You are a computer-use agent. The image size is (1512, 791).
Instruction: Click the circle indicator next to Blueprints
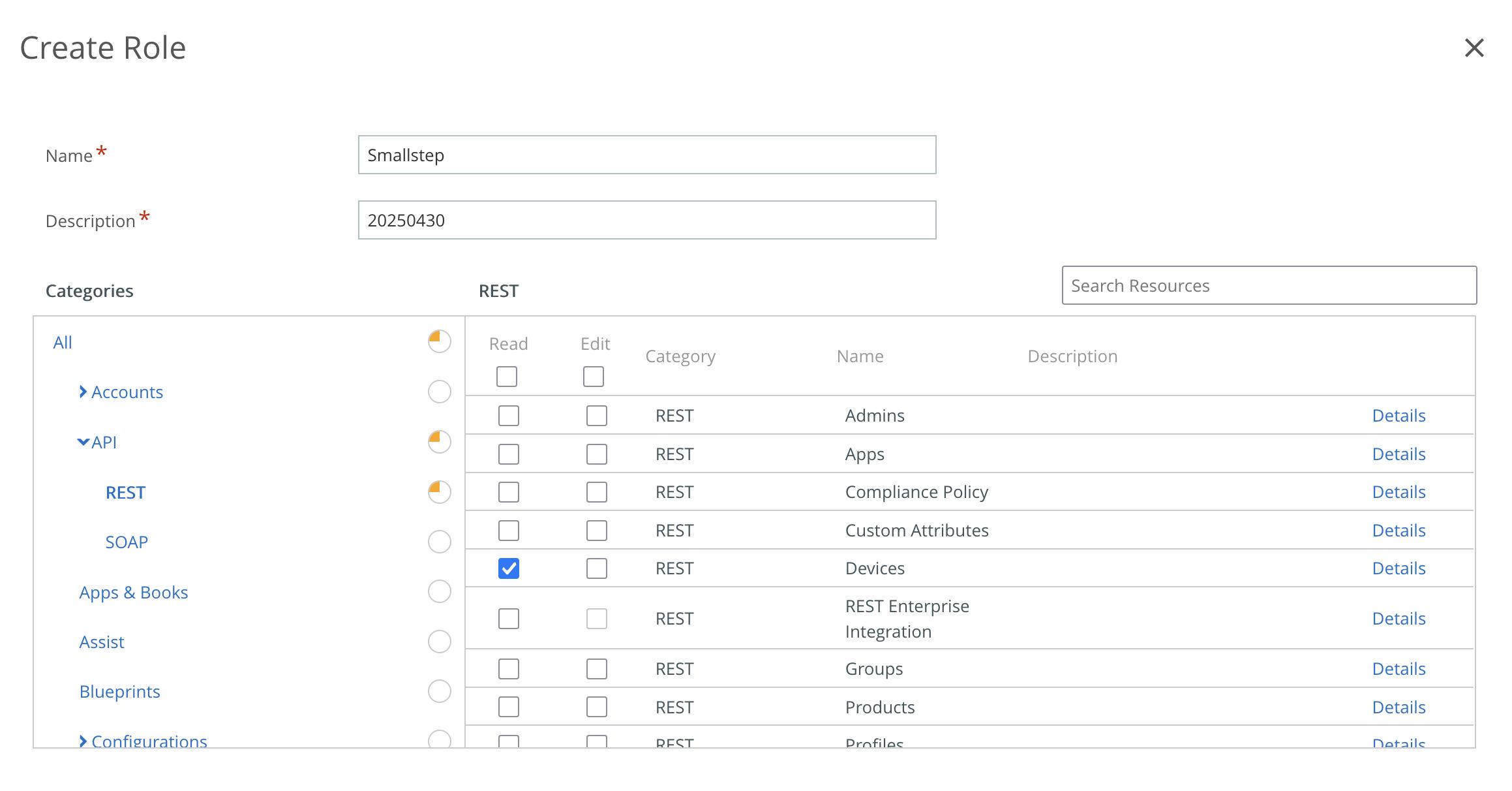pyautogui.click(x=438, y=691)
